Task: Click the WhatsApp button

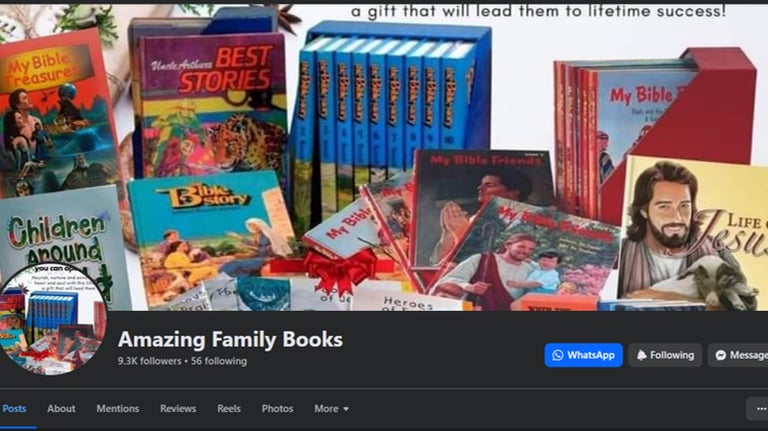Action: click(583, 355)
